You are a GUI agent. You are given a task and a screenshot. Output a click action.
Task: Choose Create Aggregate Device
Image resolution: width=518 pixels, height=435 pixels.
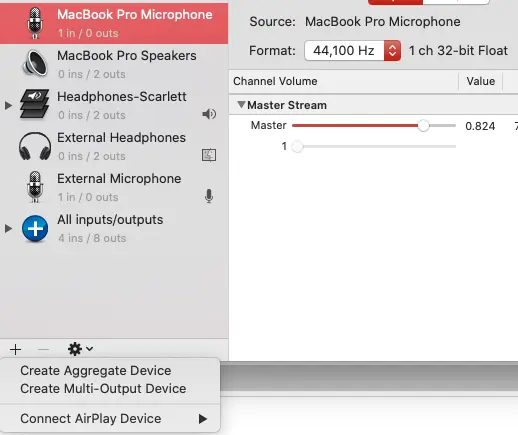(x=96, y=371)
